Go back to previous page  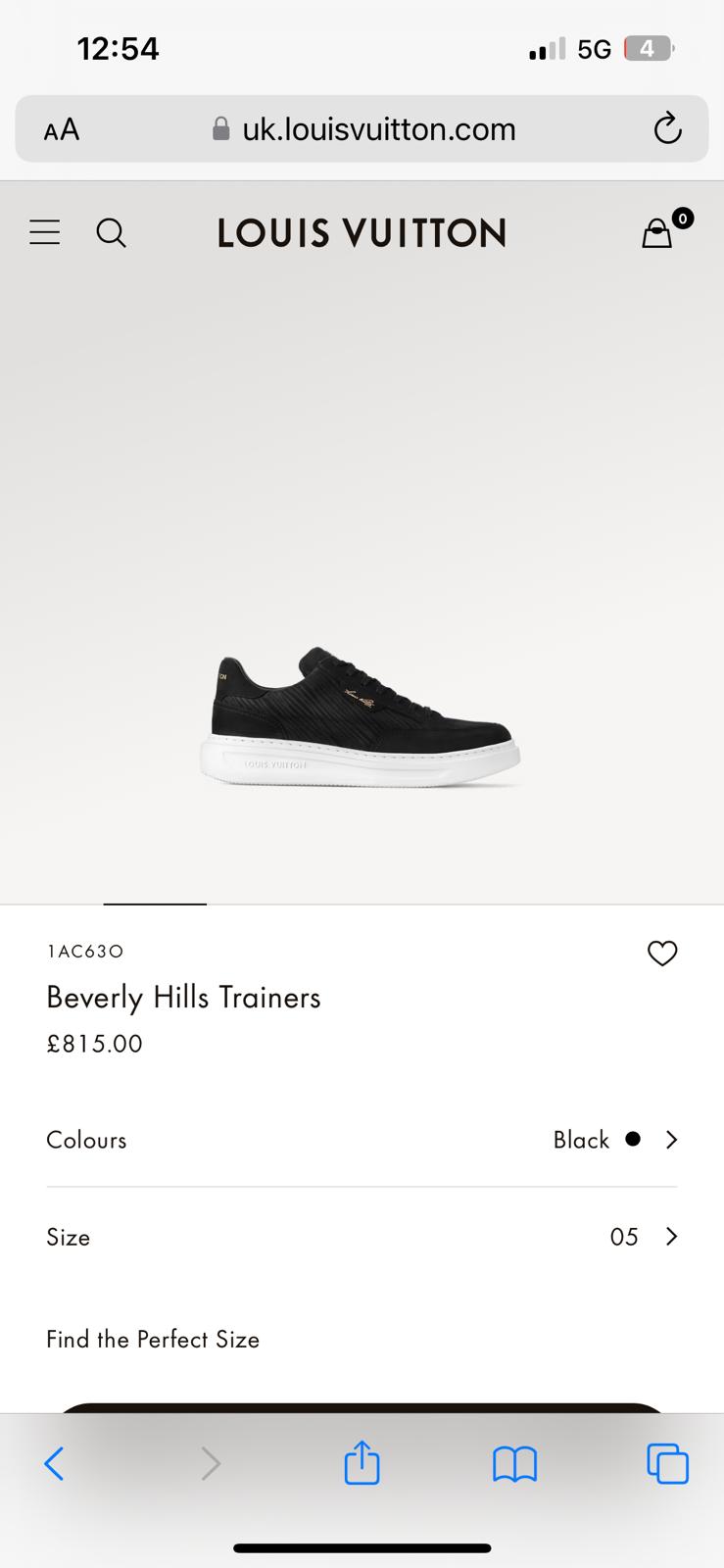coord(55,1464)
